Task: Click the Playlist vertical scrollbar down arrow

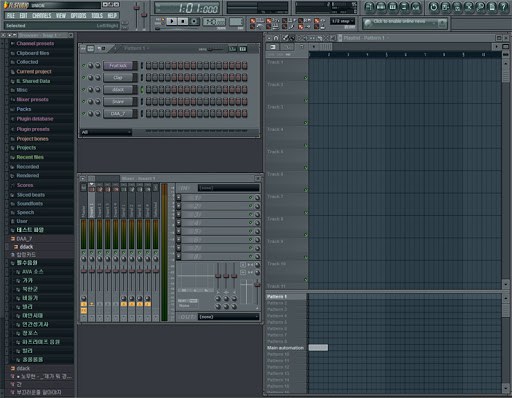Action: [x=506, y=284]
